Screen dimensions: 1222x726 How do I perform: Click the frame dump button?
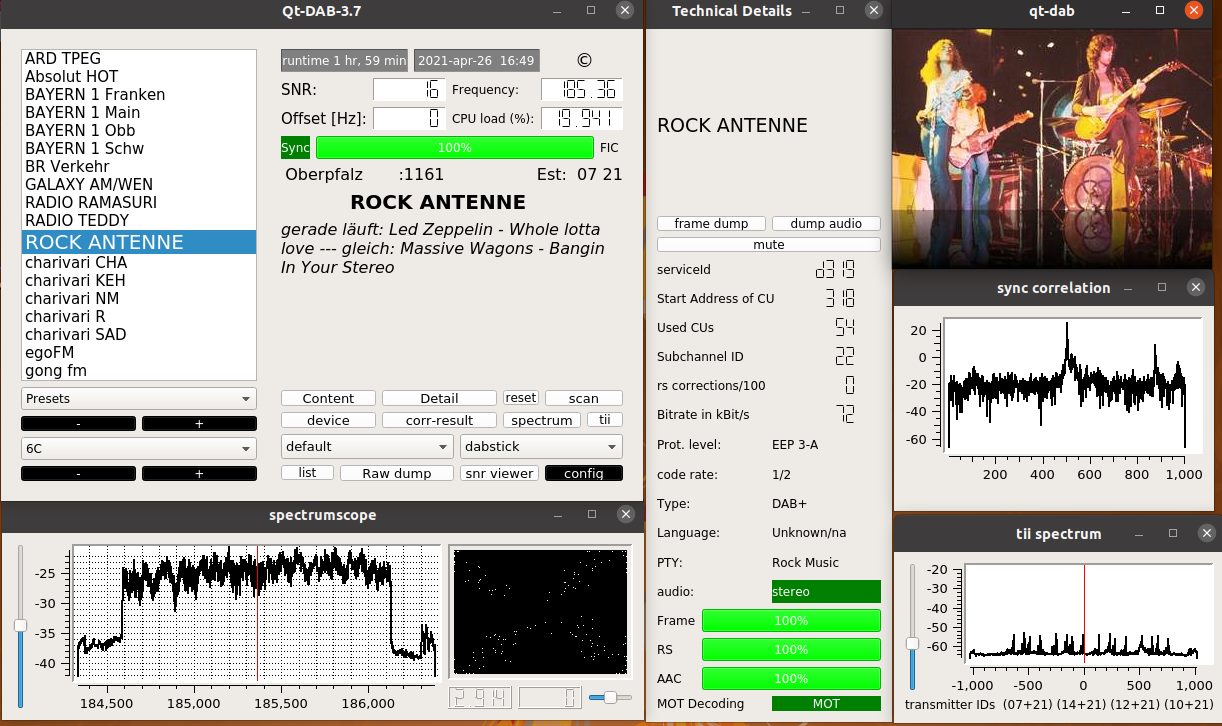tap(711, 224)
